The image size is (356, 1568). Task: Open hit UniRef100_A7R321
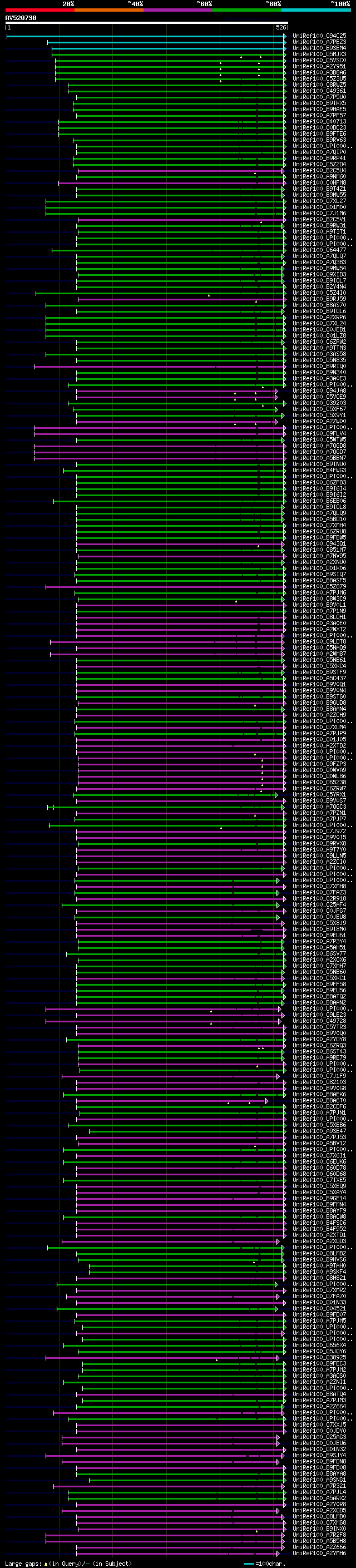click(x=319, y=1486)
